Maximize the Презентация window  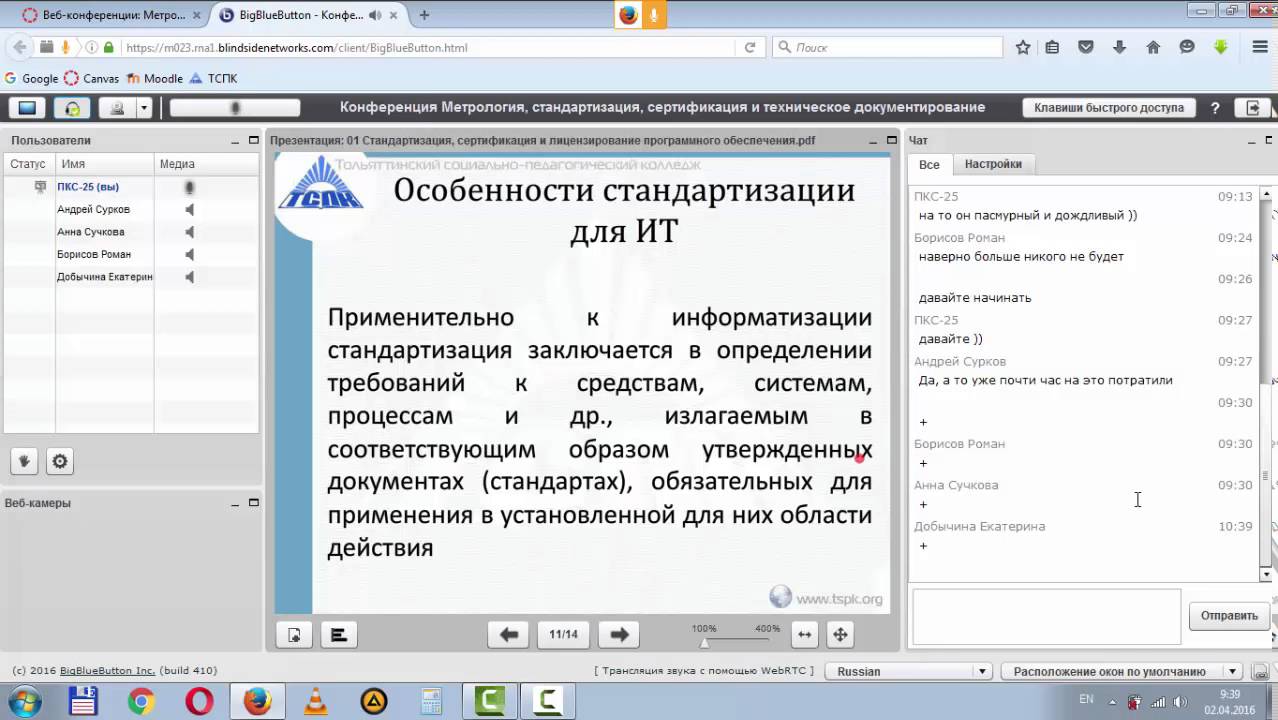pyautogui.click(x=891, y=141)
